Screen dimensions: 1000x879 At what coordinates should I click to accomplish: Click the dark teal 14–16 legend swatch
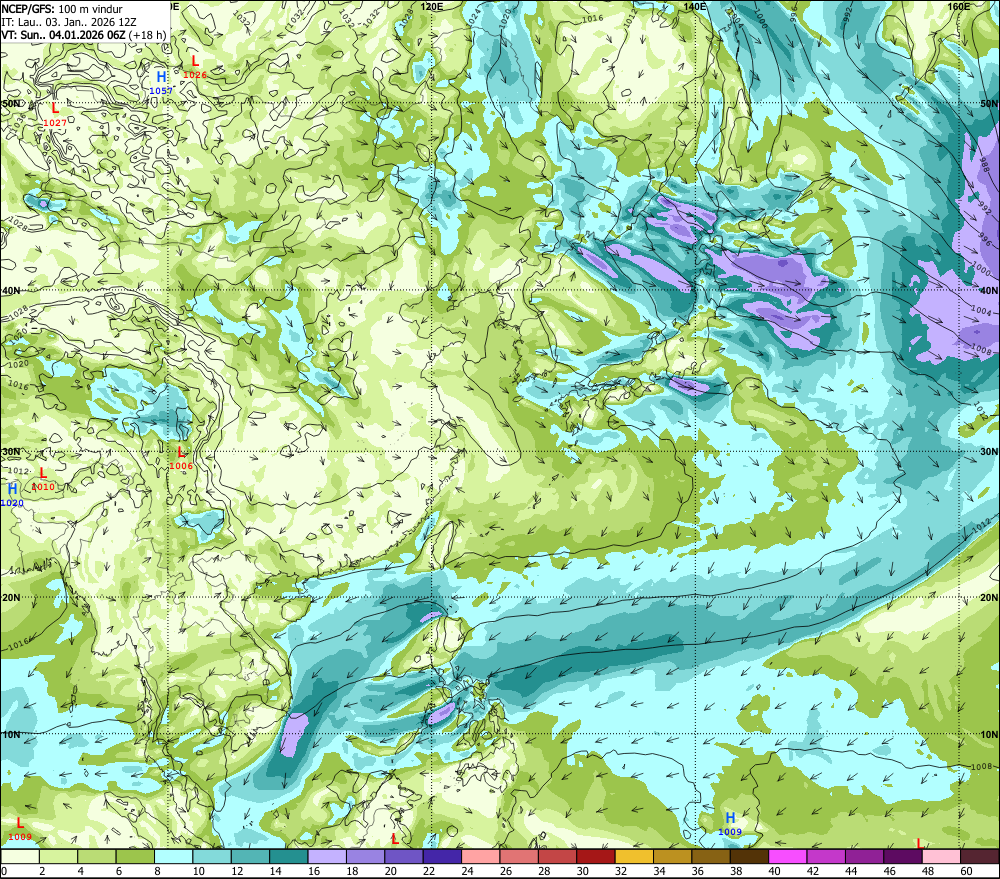[x=289, y=856]
